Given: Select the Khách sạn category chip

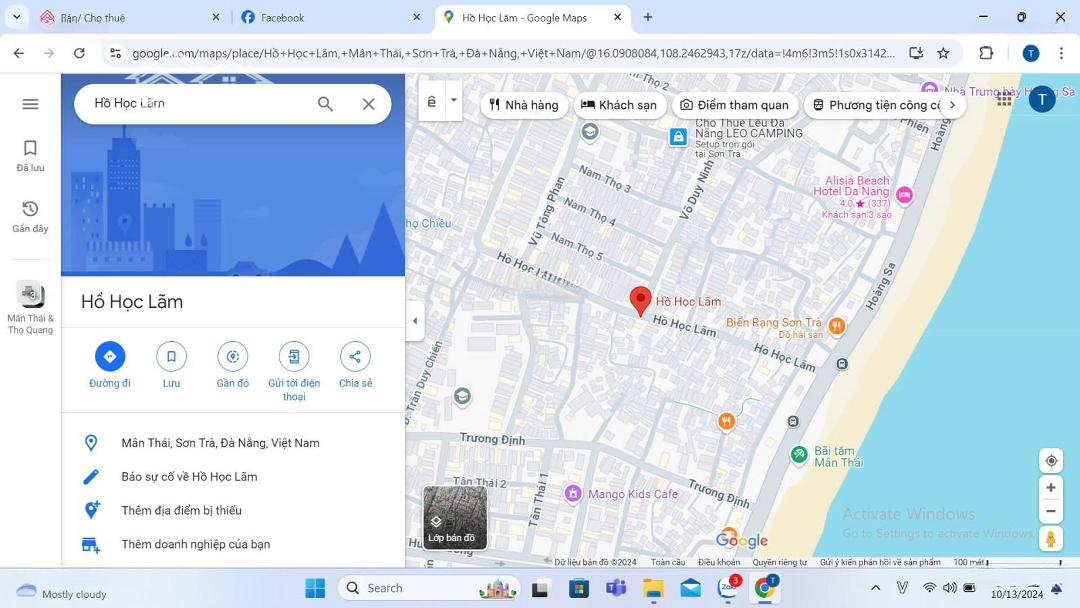Looking at the screenshot, I should click(x=619, y=105).
